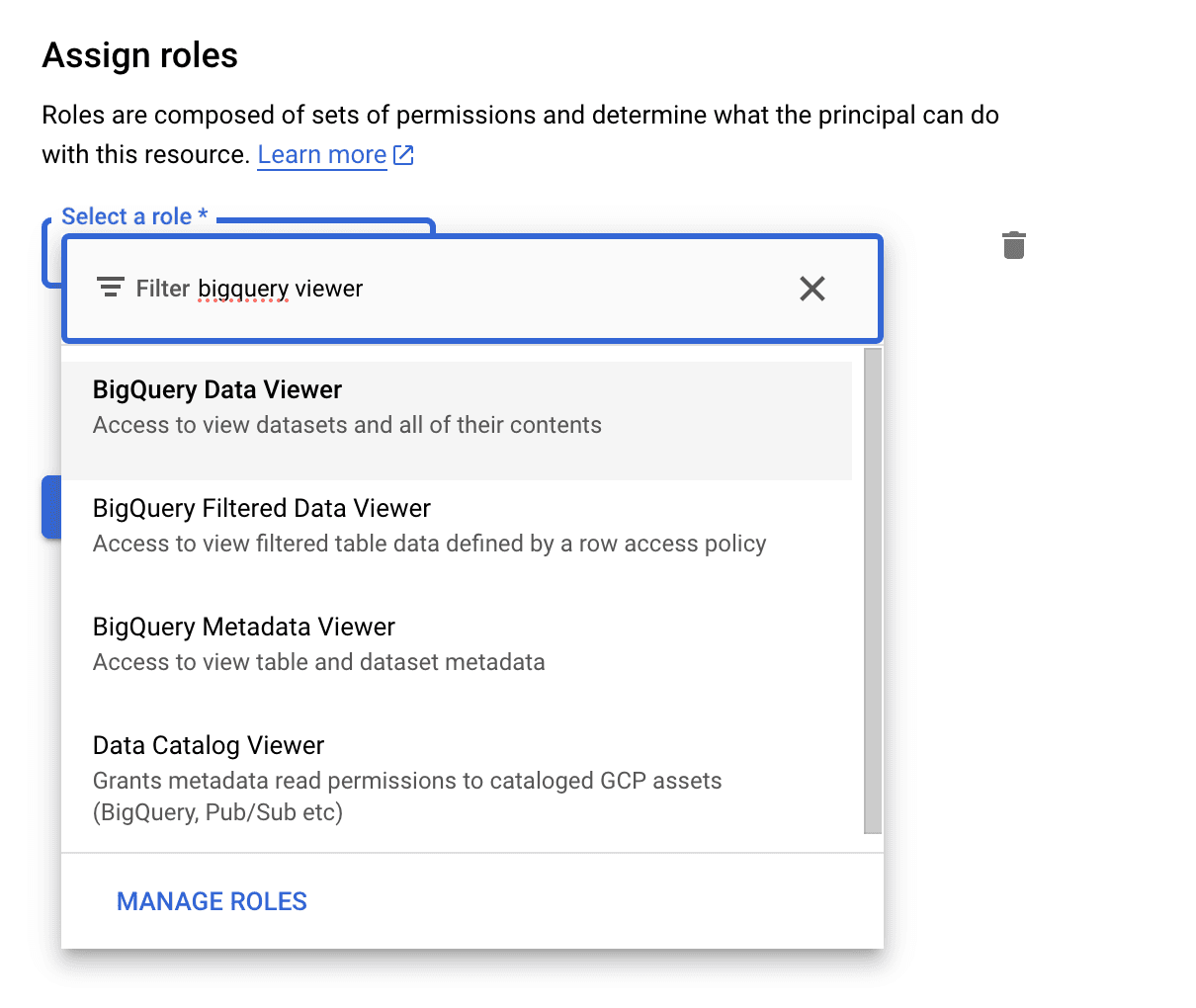Select the BigQuery Data Viewer role
The width and height of the screenshot is (1196, 1008).
pyautogui.click(x=217, y=390)
